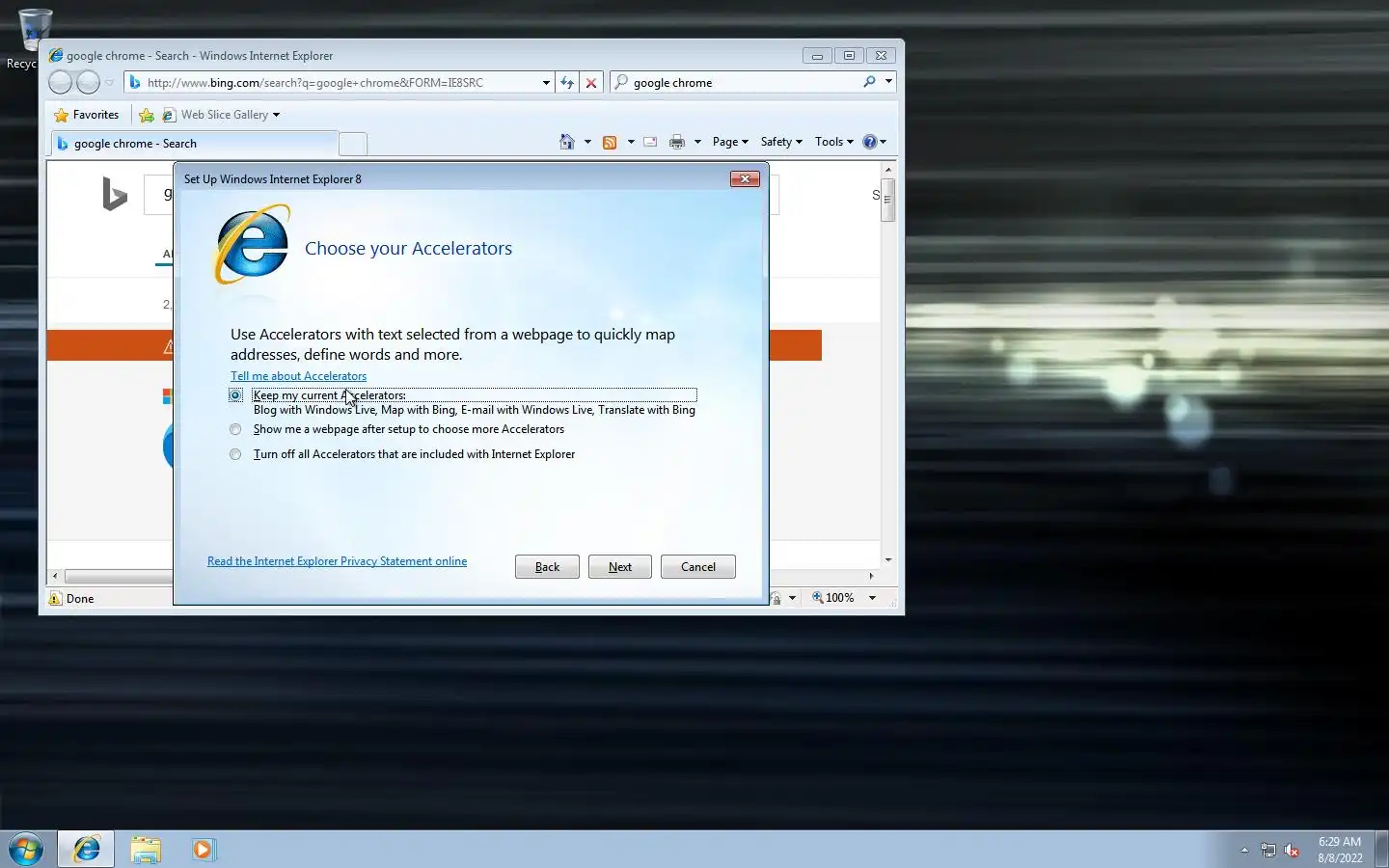Go Back in the setup wizard
This screenshot has width=1389, height=868.
(x=547, y=567)
